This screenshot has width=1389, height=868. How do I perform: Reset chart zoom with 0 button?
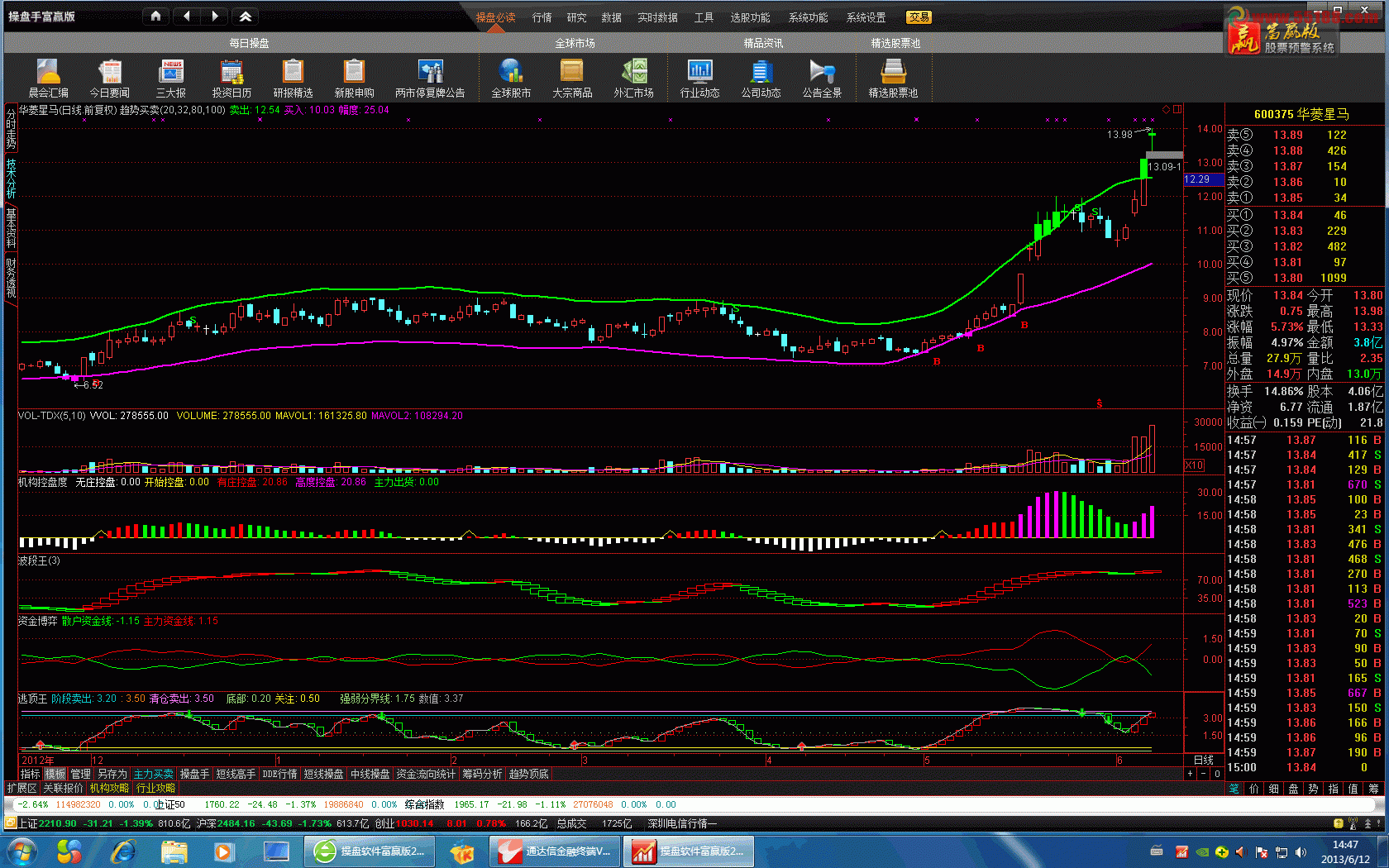[1217, 774]
